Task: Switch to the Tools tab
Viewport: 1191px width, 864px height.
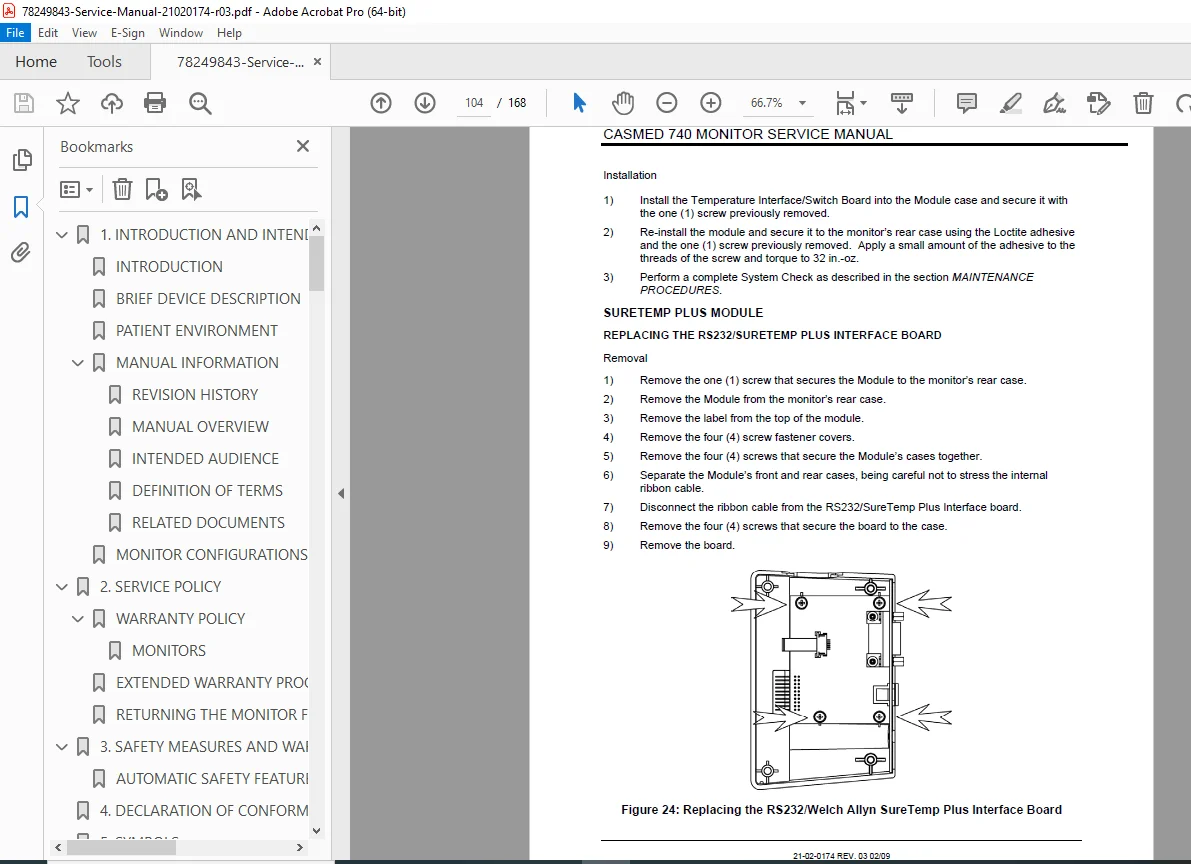Action: pyautogui.click(x=104, y=62)
